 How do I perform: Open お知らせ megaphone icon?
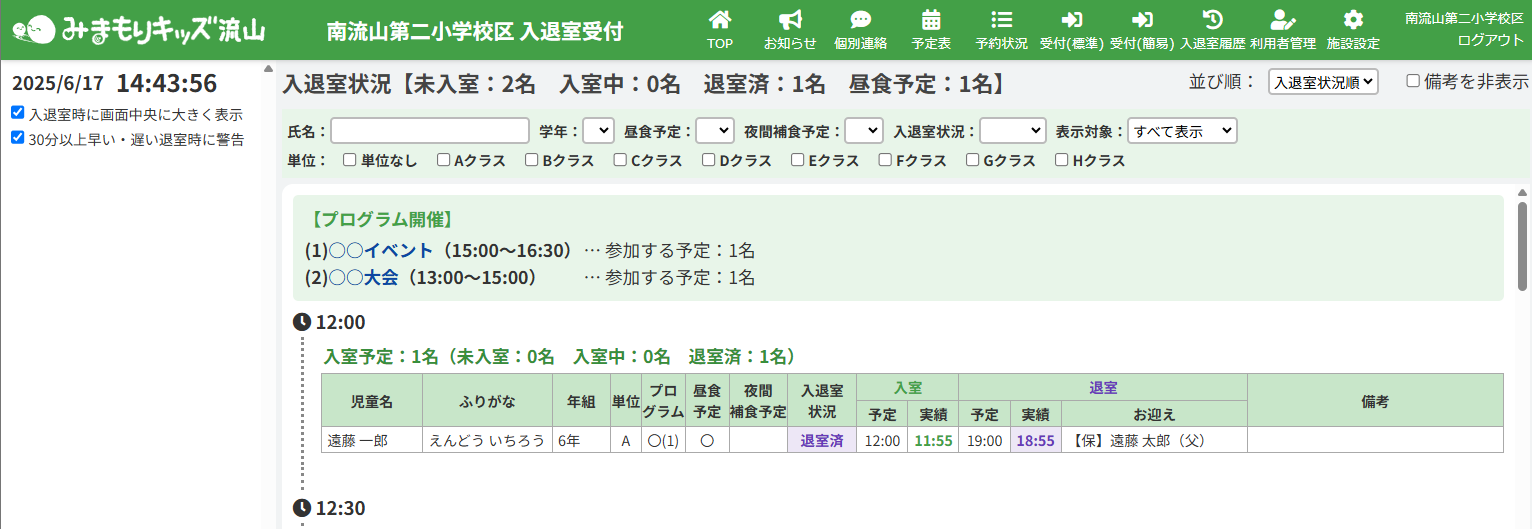[790, 20]
